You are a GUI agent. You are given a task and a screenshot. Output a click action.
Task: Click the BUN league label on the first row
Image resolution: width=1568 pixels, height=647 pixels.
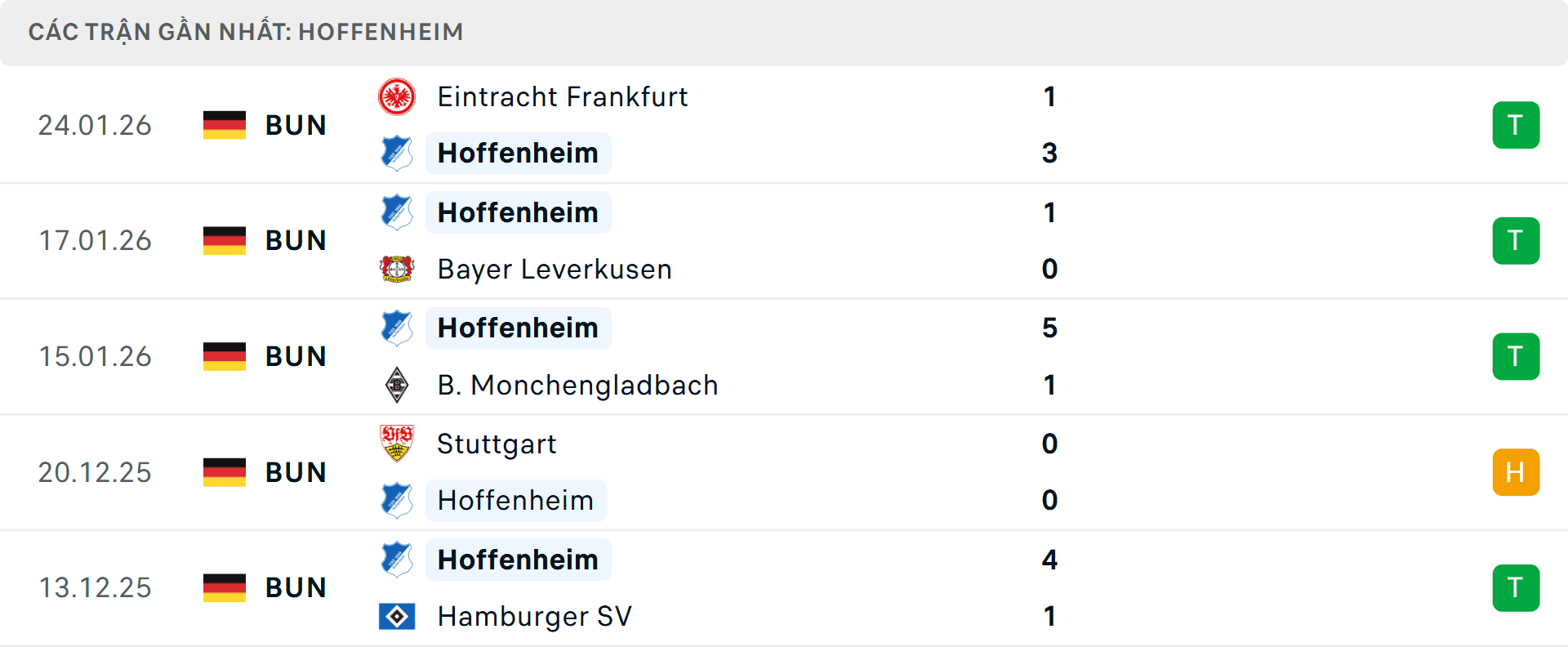(296, 125)
